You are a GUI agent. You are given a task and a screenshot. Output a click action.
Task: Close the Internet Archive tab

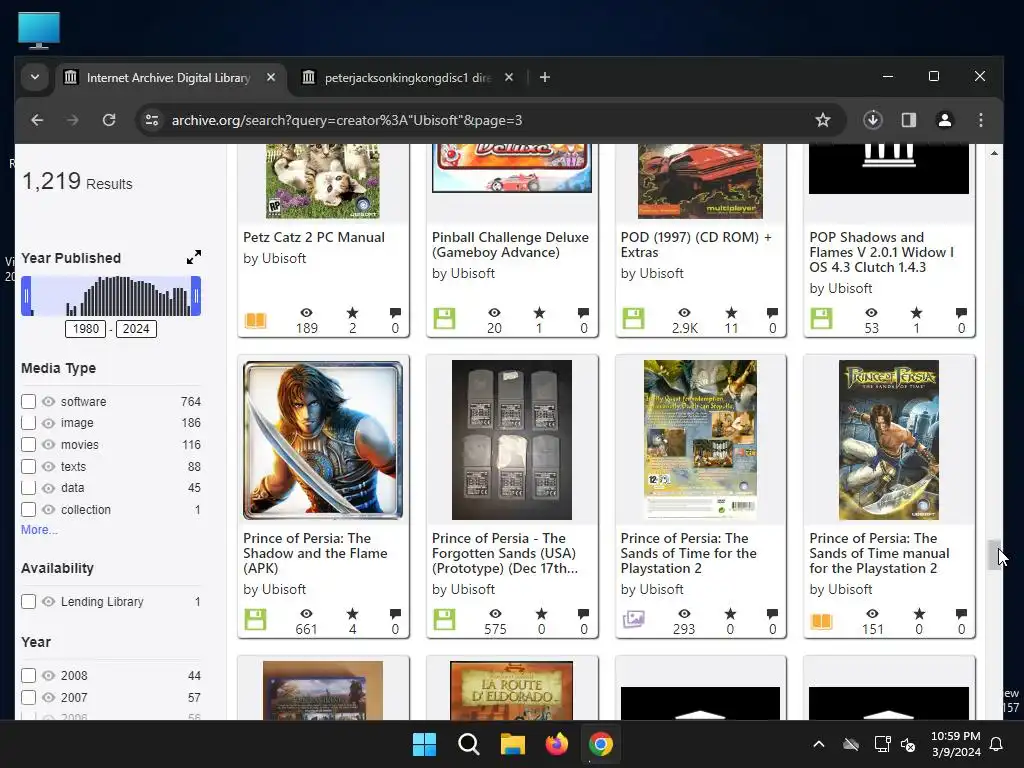270,78
